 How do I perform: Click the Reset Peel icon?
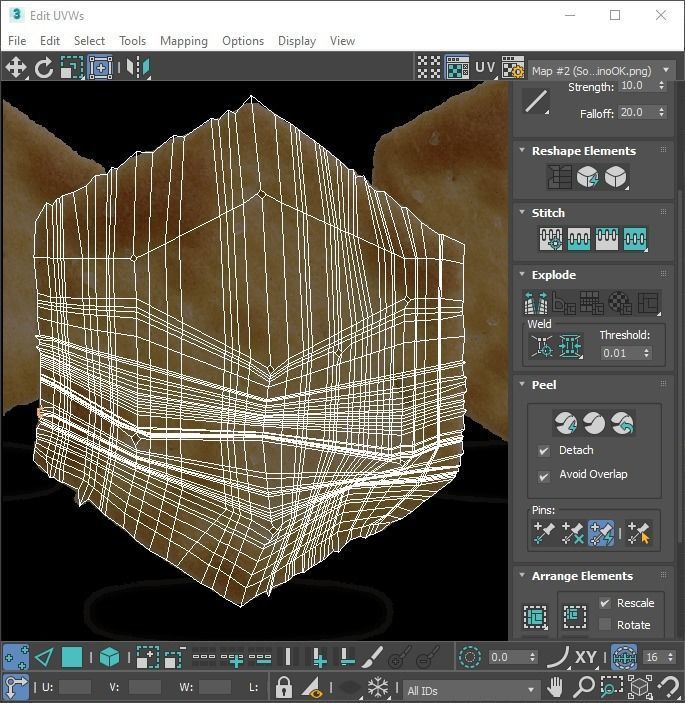point(622,423)
